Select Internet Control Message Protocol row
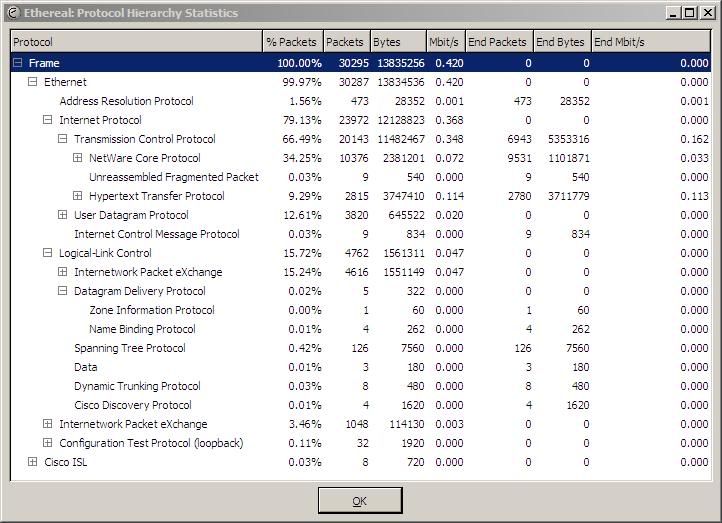 point(361,234)
